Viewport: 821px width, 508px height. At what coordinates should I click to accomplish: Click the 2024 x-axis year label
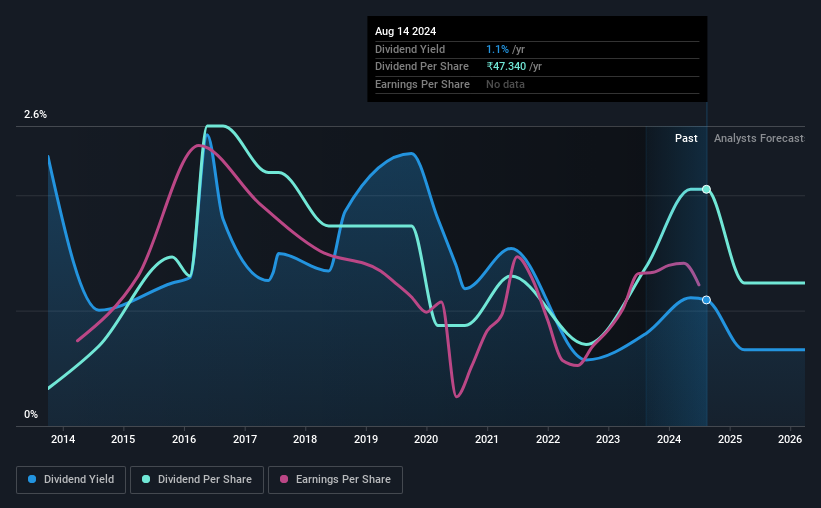point(669,439)
